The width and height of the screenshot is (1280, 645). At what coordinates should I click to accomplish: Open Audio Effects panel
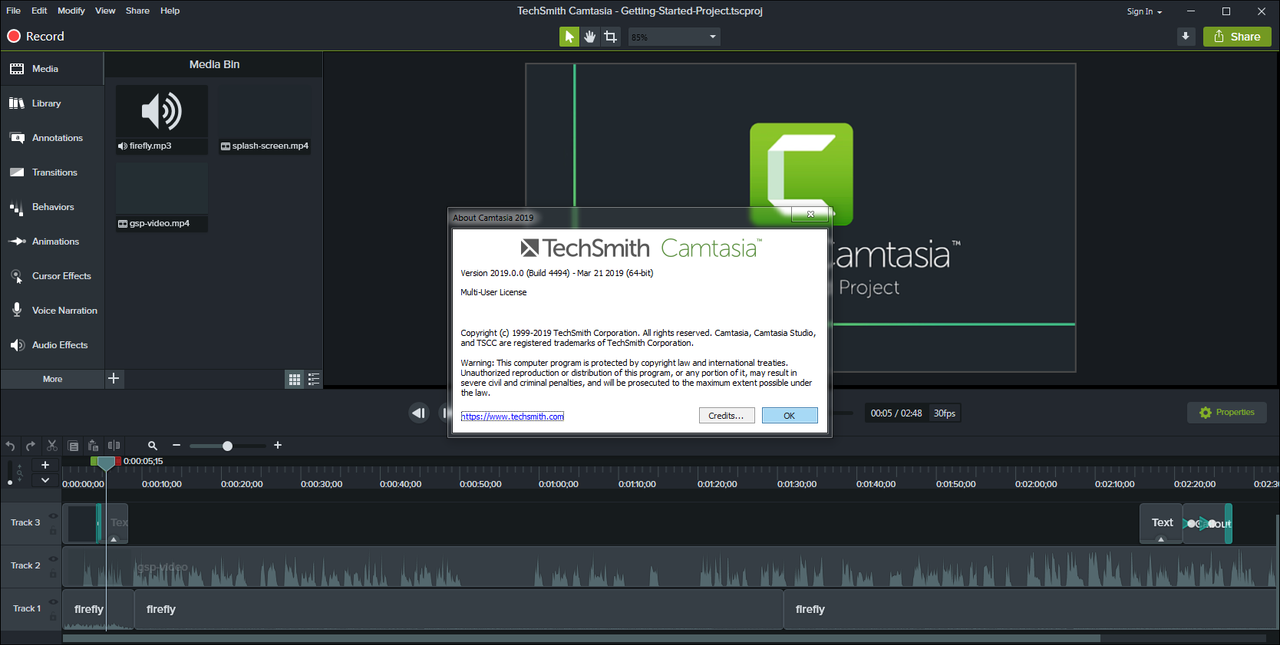[52, 345]
